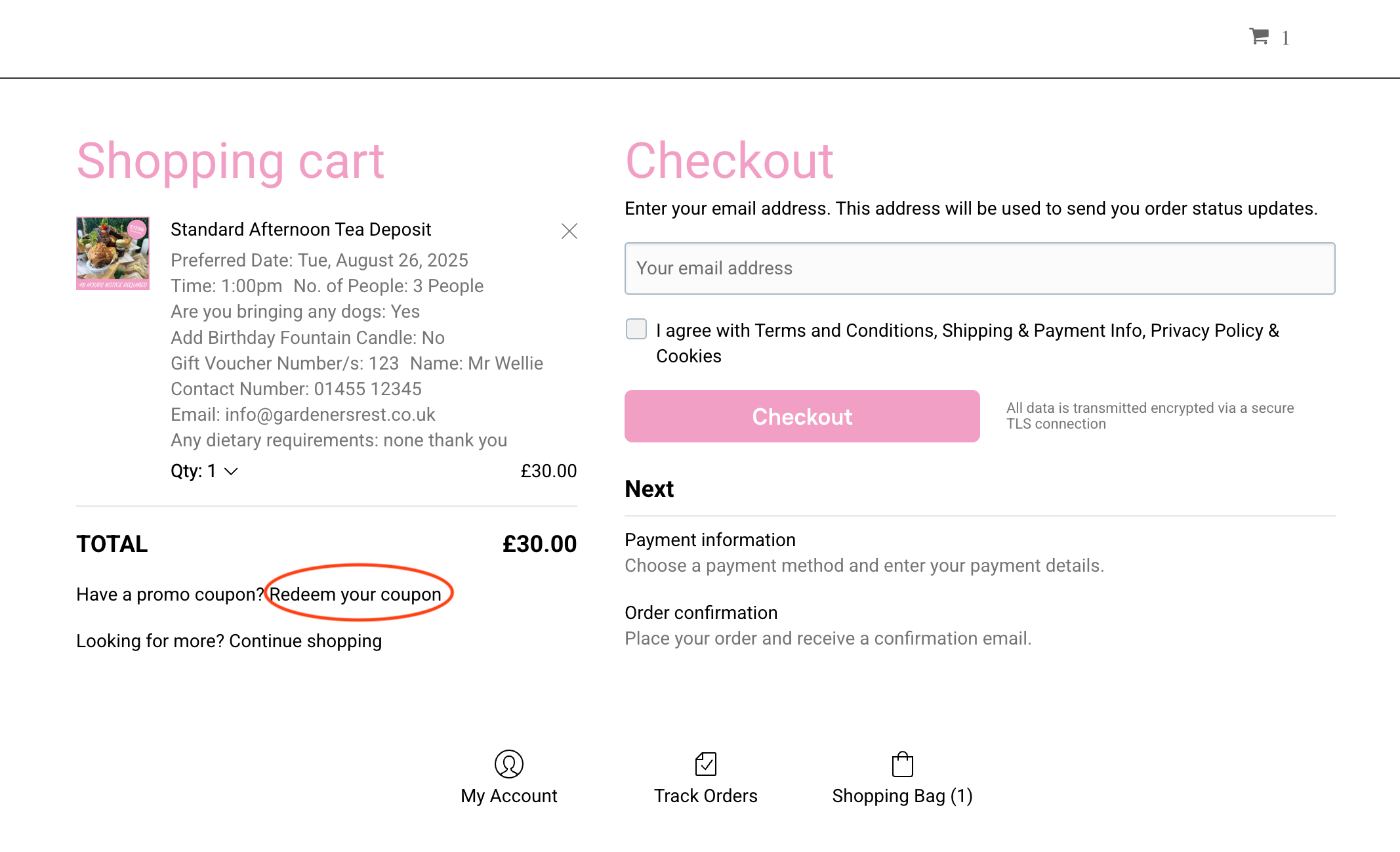Select the Track Orders label

tap(706, 796)
